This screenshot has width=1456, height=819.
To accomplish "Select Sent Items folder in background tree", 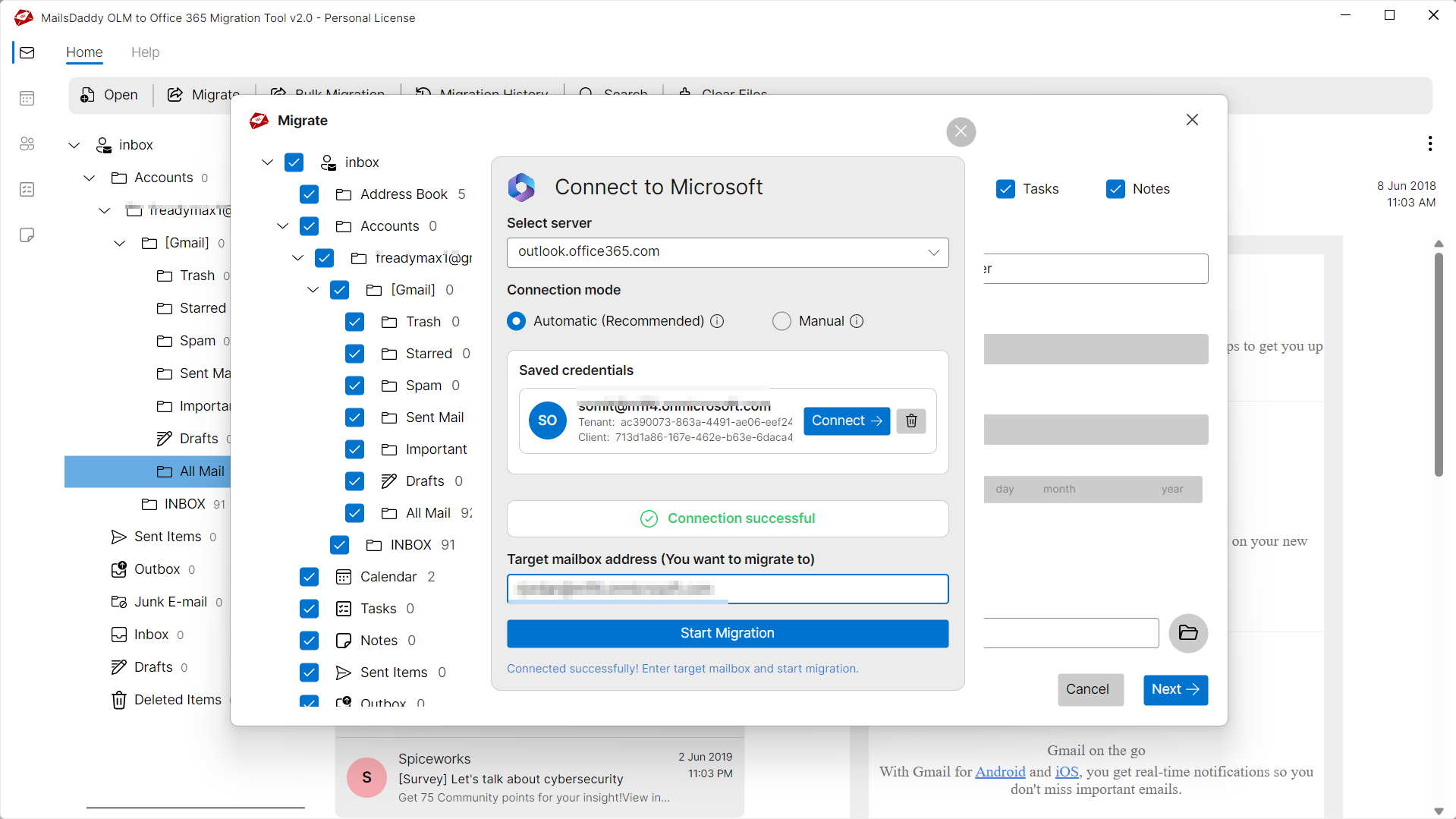I will 168,537.
